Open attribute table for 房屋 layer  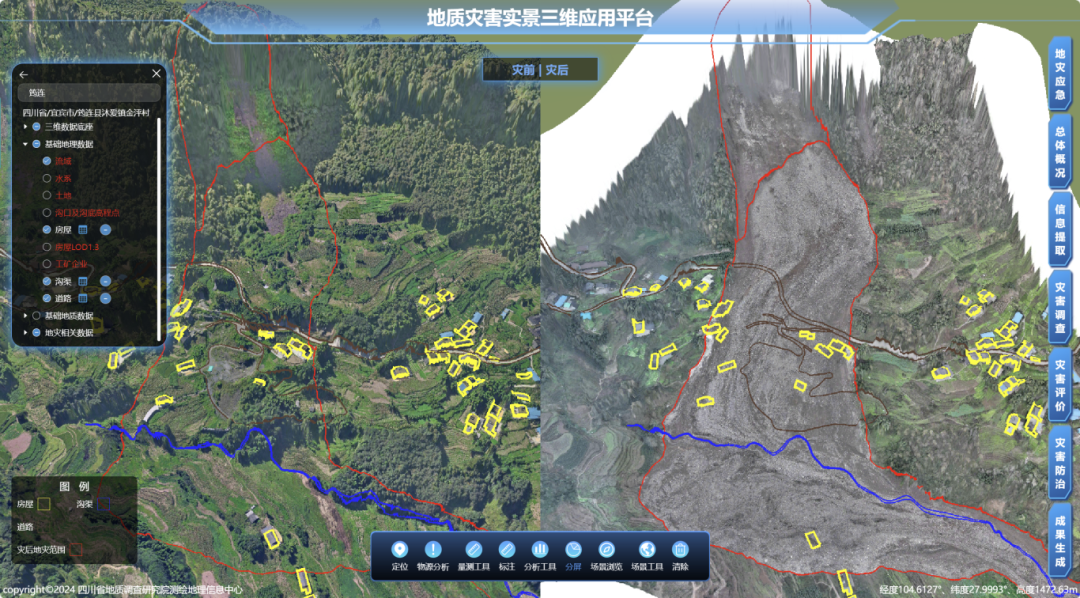(83, 229)
